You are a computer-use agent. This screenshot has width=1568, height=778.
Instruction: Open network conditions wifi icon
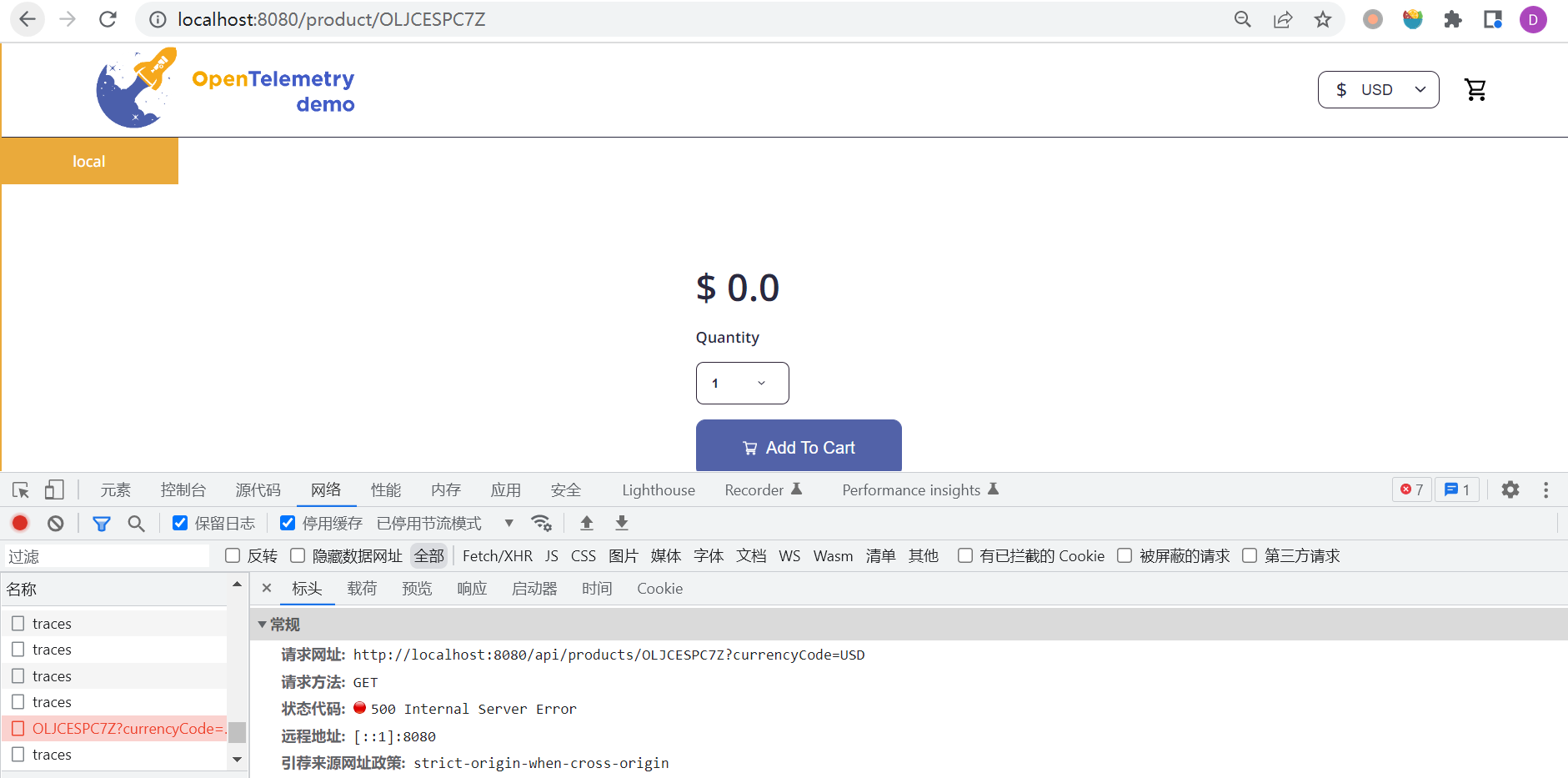541,523
